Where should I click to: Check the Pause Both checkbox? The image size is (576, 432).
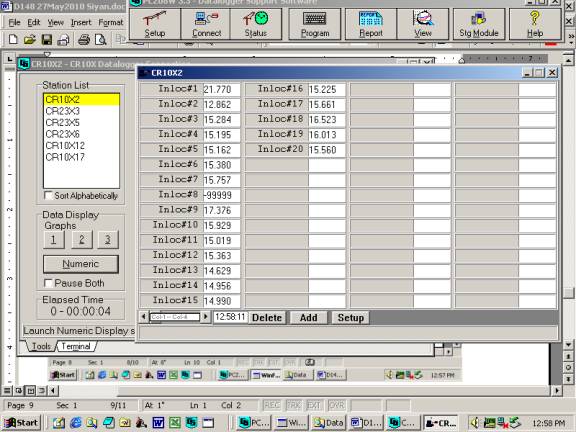[48, 283]
